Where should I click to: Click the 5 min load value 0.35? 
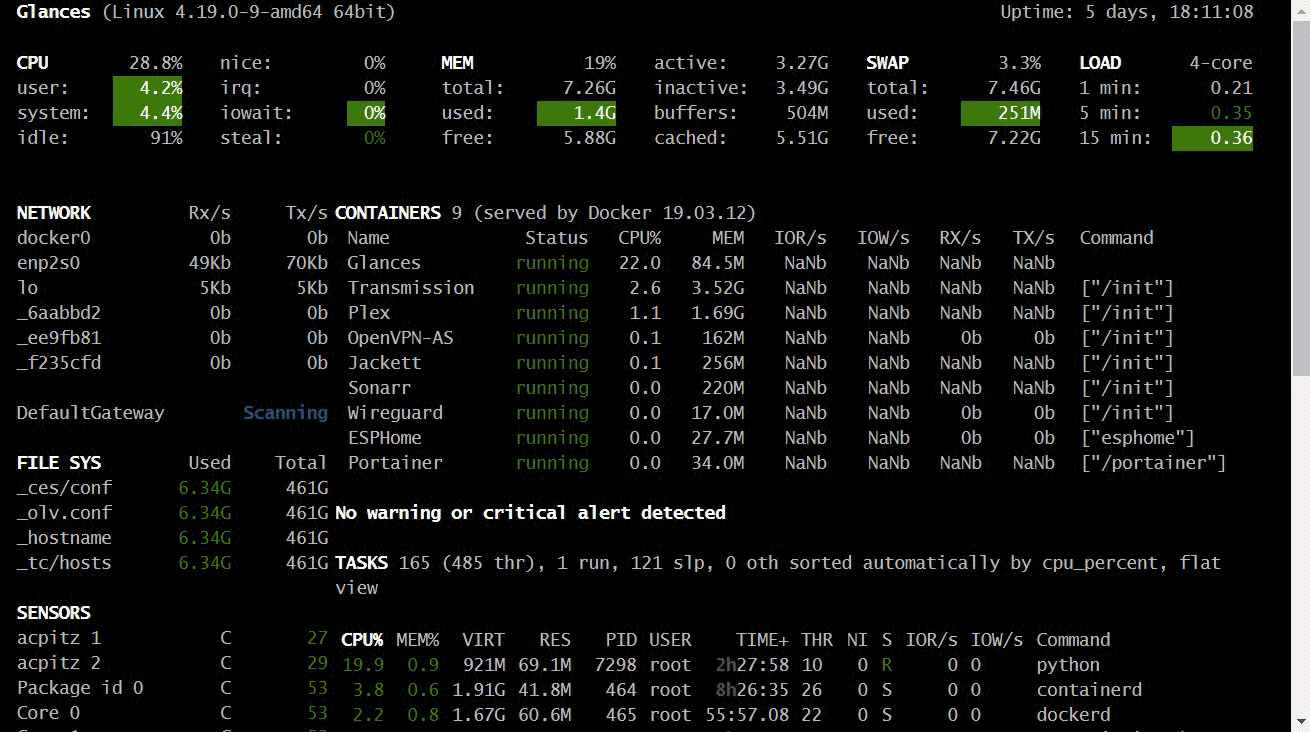[x=1231, y=113]
